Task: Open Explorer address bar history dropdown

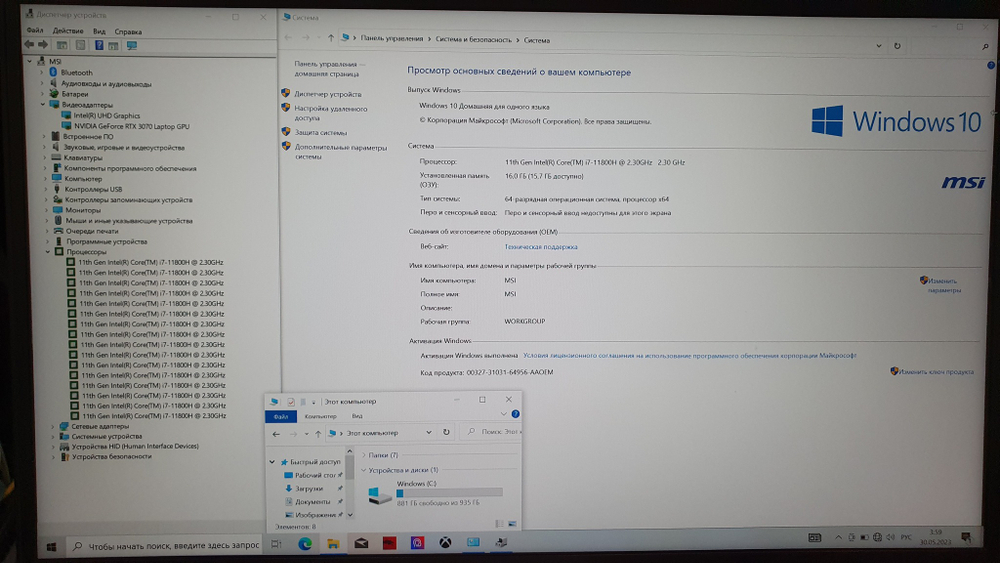Action: pyautogui.click(x=429, y=432)
